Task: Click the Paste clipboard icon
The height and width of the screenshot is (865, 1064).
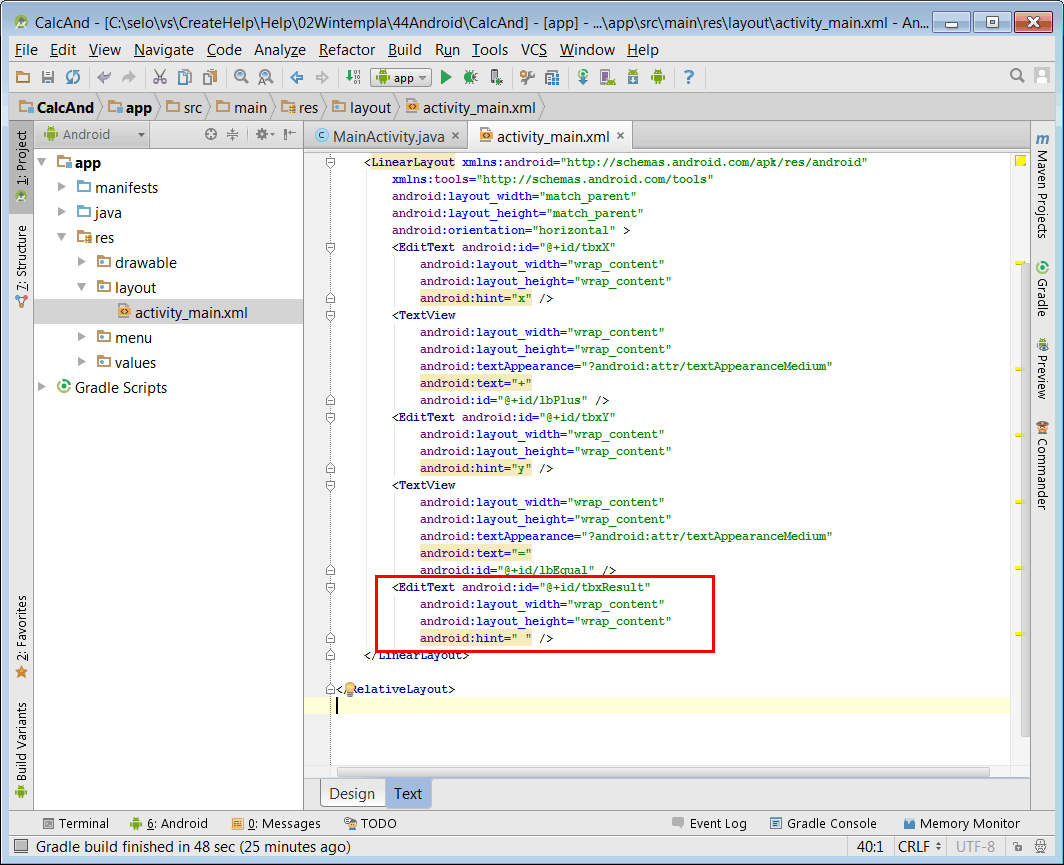Action: 210,77
